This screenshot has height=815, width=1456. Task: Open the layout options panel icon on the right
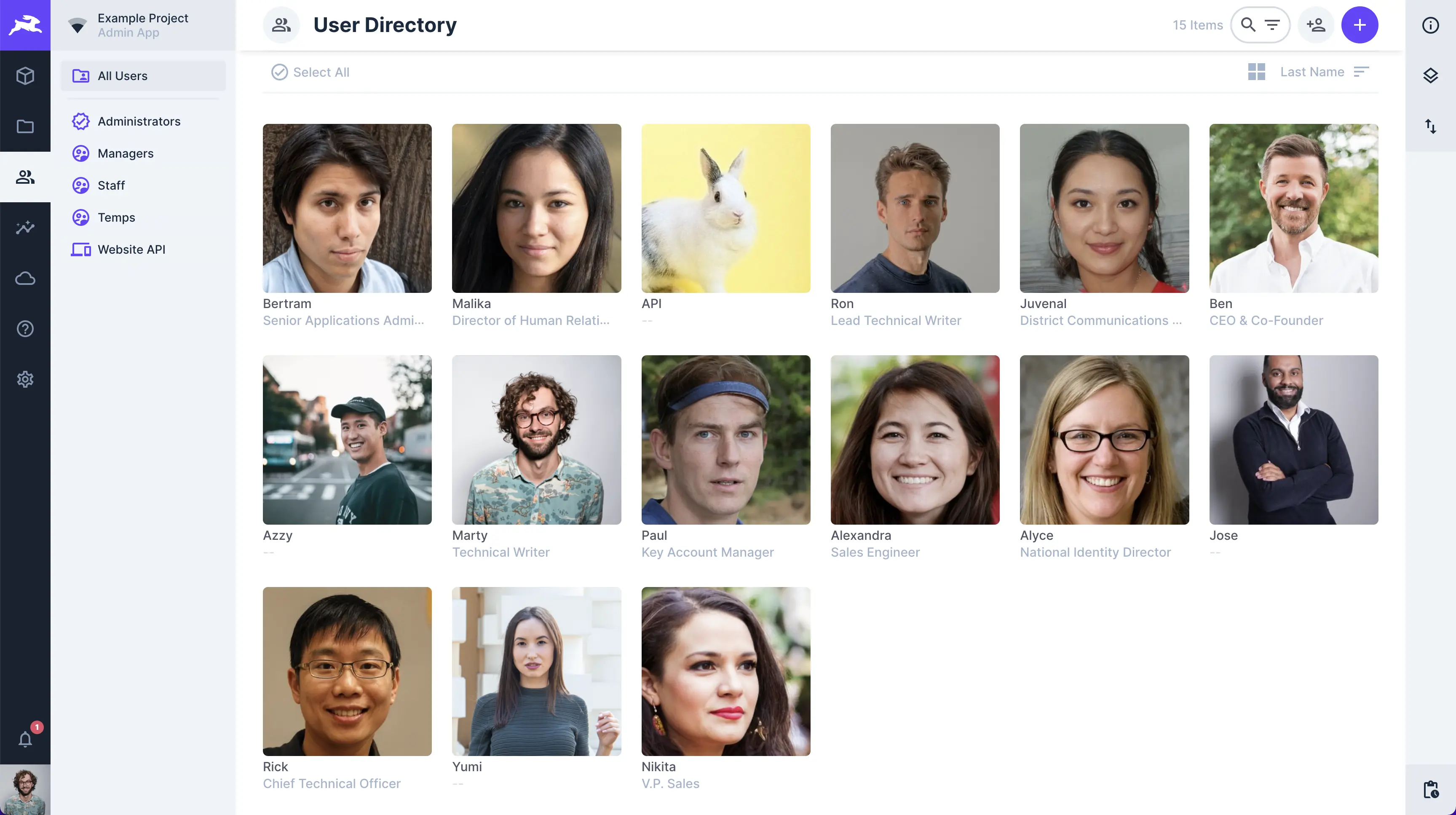[x=1431, y=75]
